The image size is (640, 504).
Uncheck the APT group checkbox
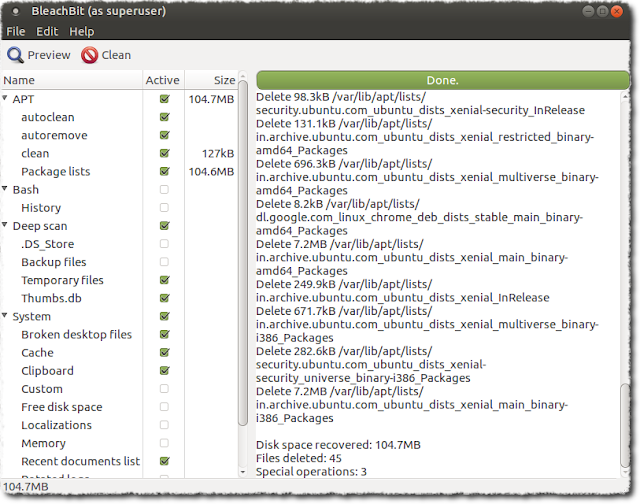pos(164,99)
